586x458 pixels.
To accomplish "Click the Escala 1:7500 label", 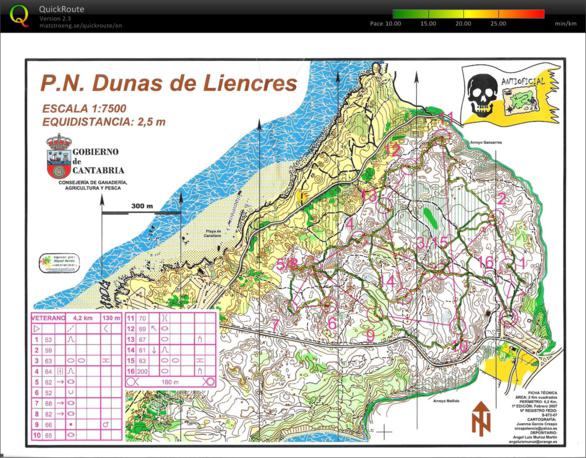I will coord(84,108).
